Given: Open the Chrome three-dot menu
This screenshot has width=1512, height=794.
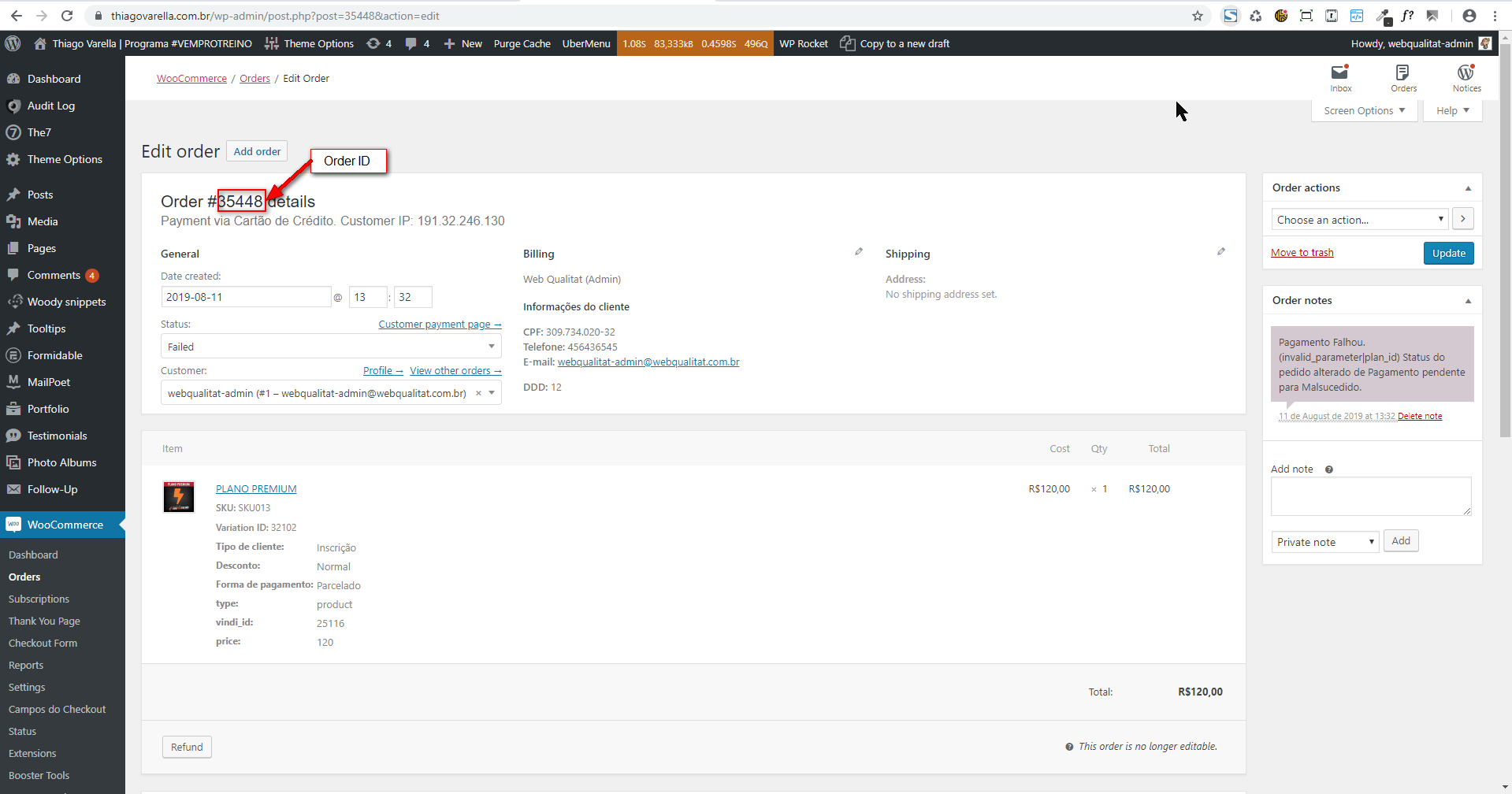Looking at the screenshot, I should [1495, 16].
